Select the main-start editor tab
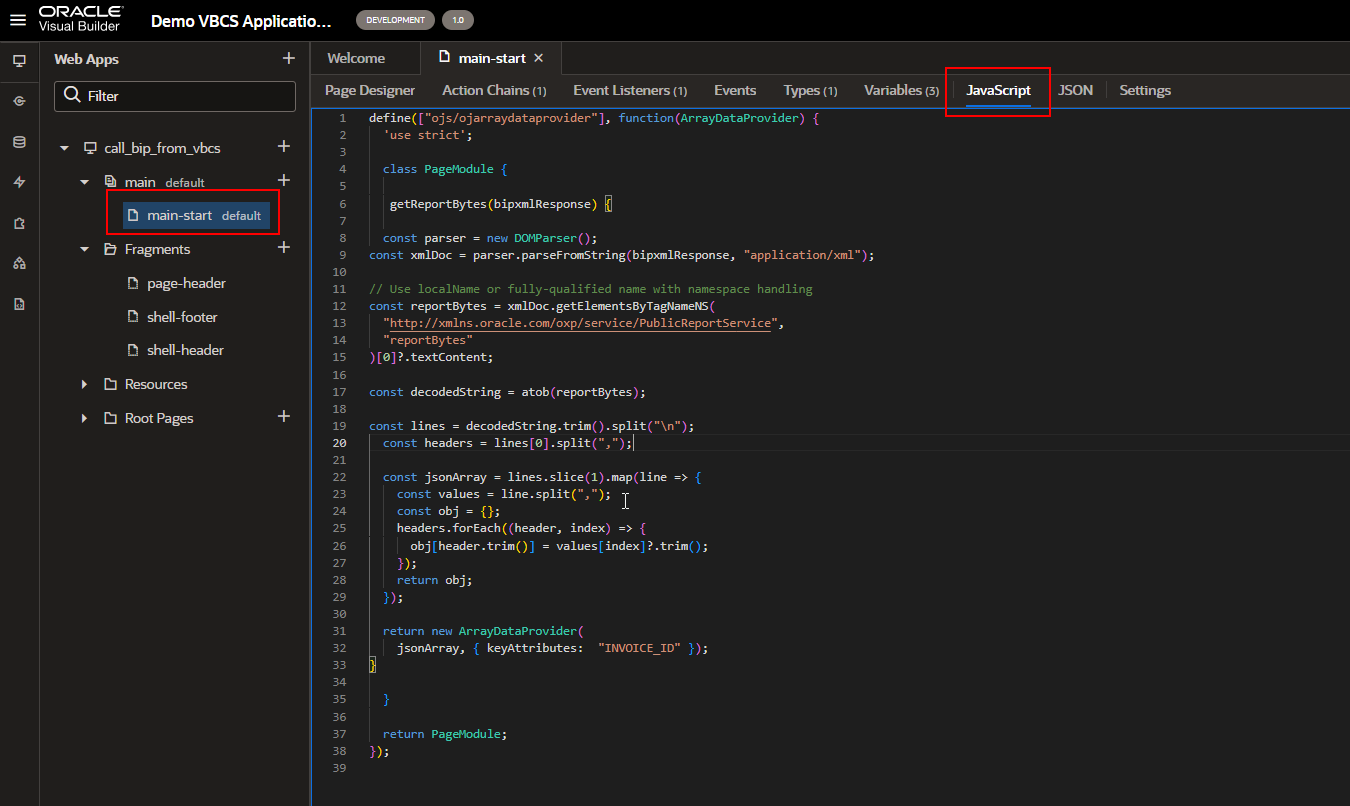Image resolution: width=1350 pixels, height=806 pixels. [x=491, y=58]
